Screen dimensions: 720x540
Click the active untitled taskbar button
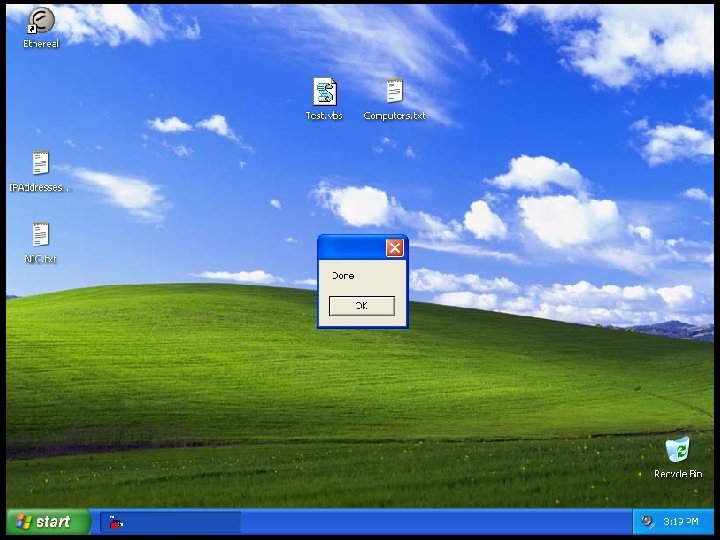pos(170,522)
